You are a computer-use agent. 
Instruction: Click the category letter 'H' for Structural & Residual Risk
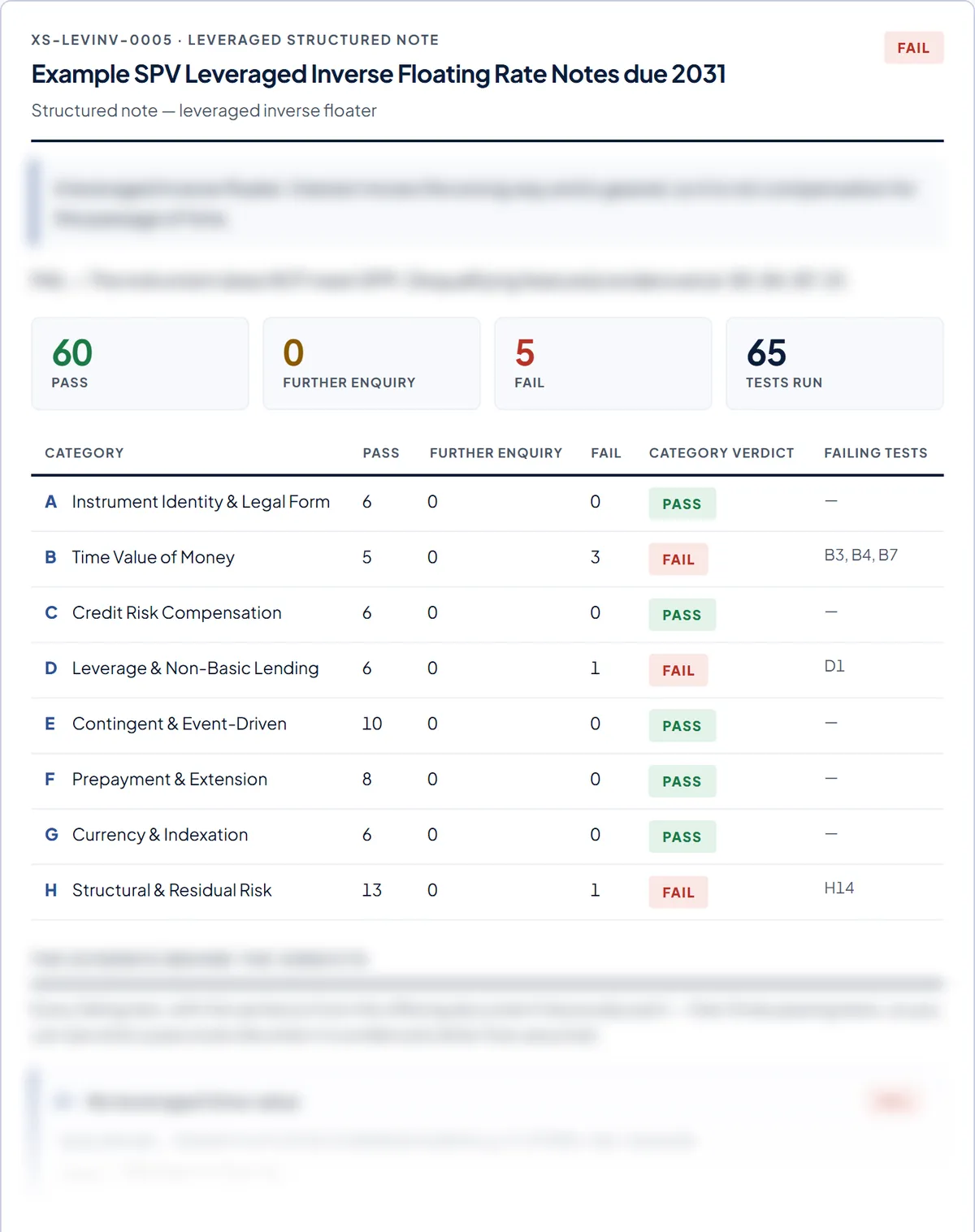coord(51,890)
